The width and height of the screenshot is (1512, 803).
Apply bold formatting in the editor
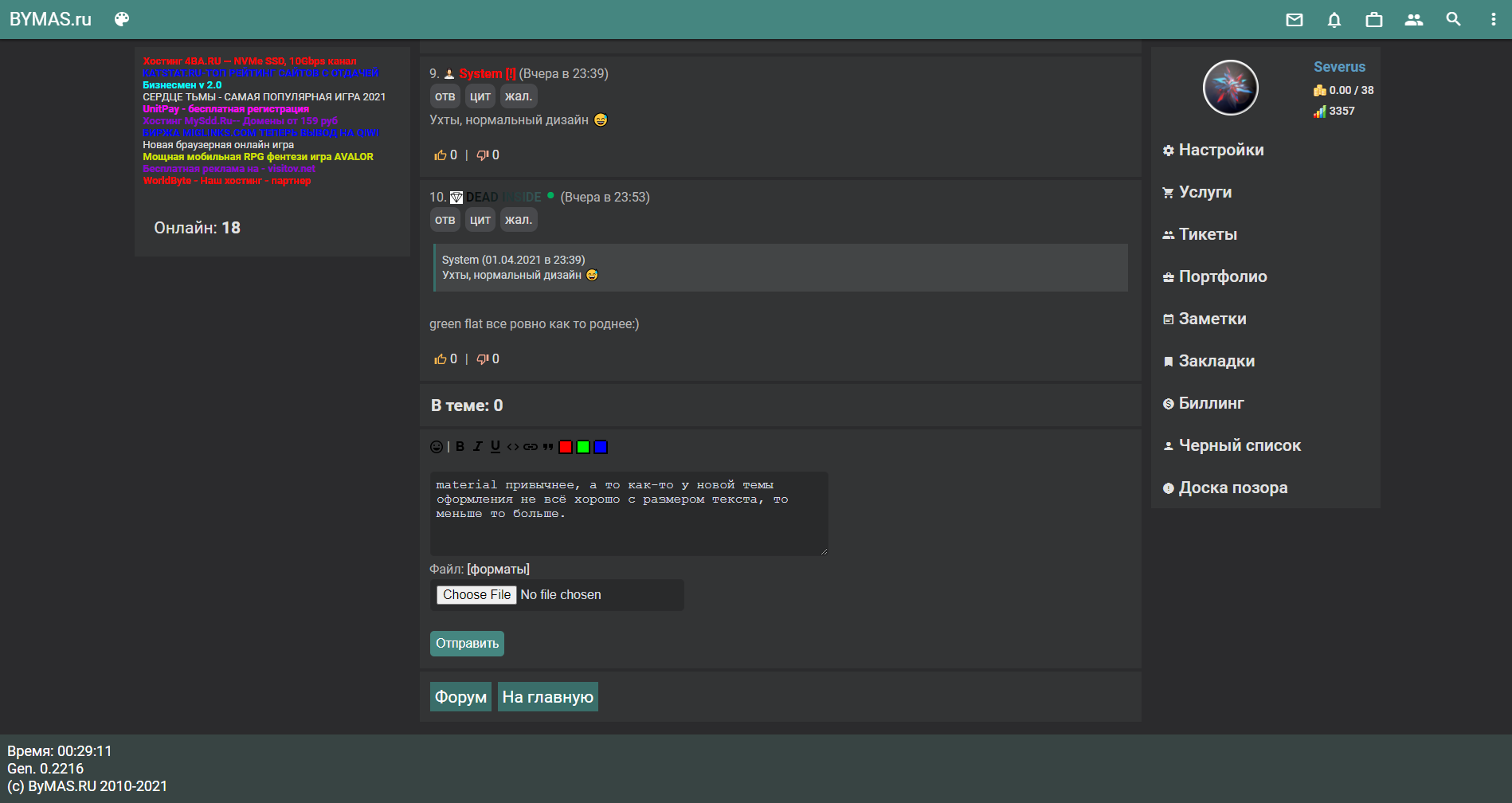[x=460, y=447]
